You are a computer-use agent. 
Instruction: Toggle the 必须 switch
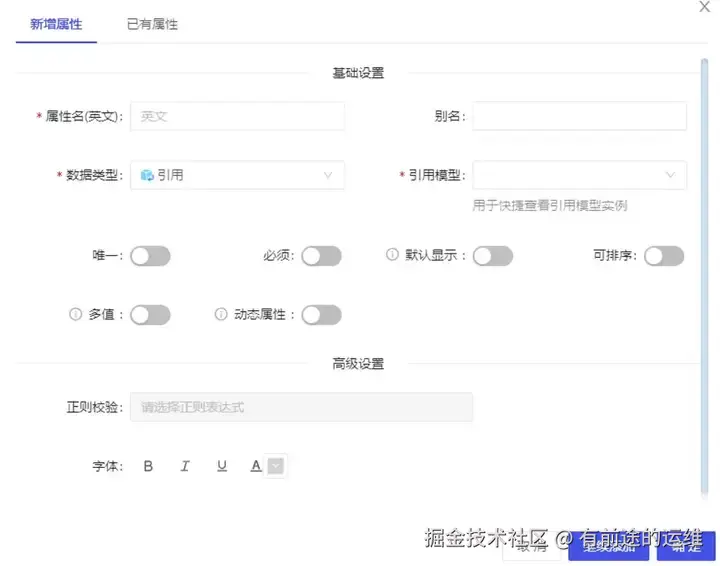pos(321,256)
